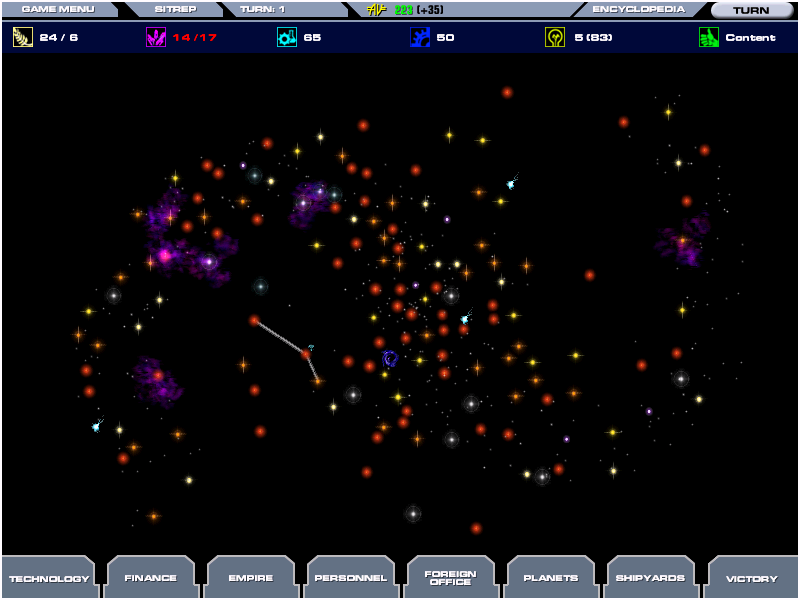Screen dimensions: 800x600
Task: Click the wheat food resource icon
Action: (x=22, y=37)
